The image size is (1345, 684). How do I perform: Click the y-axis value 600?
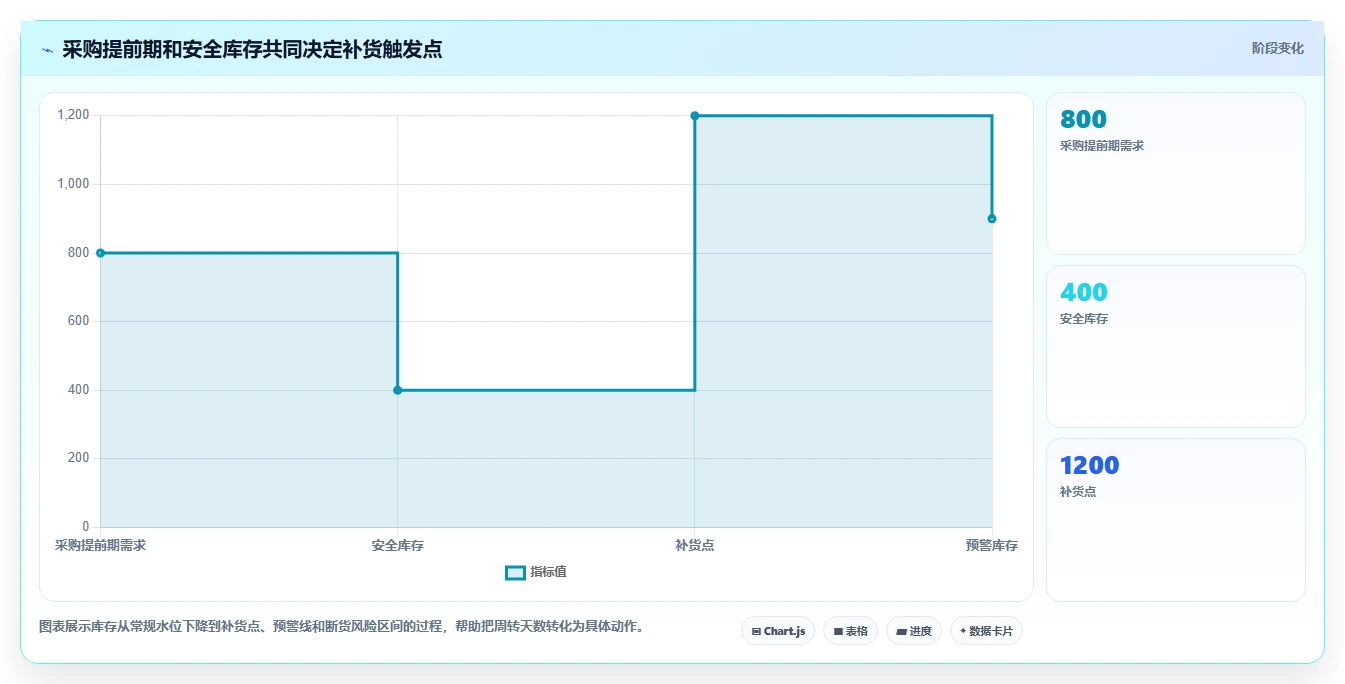[x=79, y=321]
